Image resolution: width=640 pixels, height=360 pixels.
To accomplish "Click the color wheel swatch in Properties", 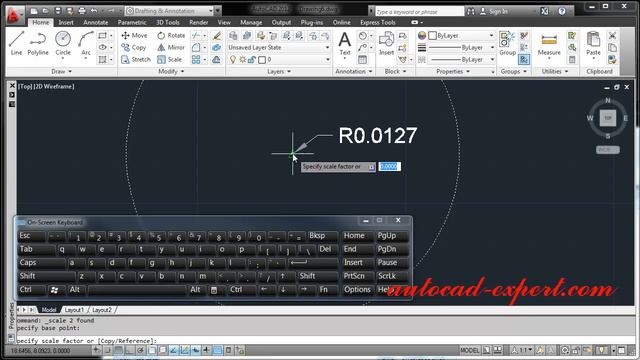I will (x=422, y=36).
